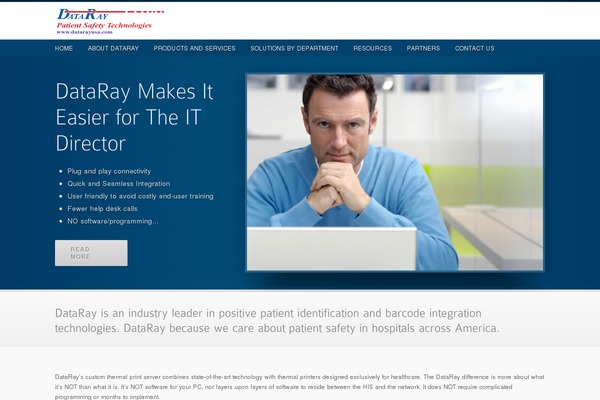Open the About DataRay menu
The width and height of the screenshot is (600, 400).
(x=113, y=48)
